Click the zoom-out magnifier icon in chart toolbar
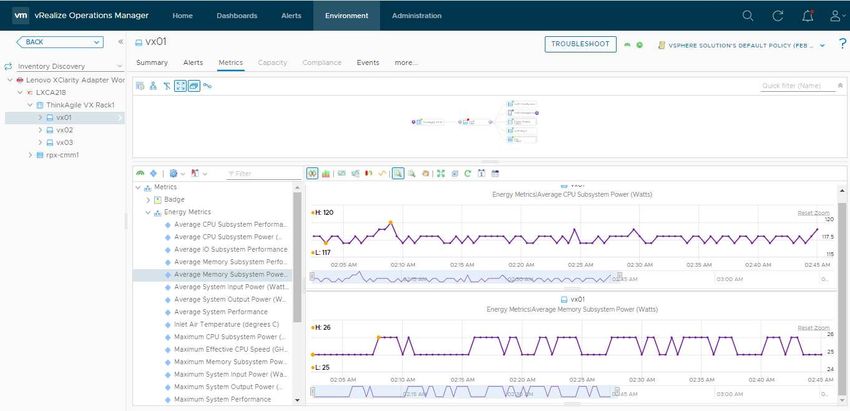The height and width of the screenshot is (411, 850). coord(411,174)
